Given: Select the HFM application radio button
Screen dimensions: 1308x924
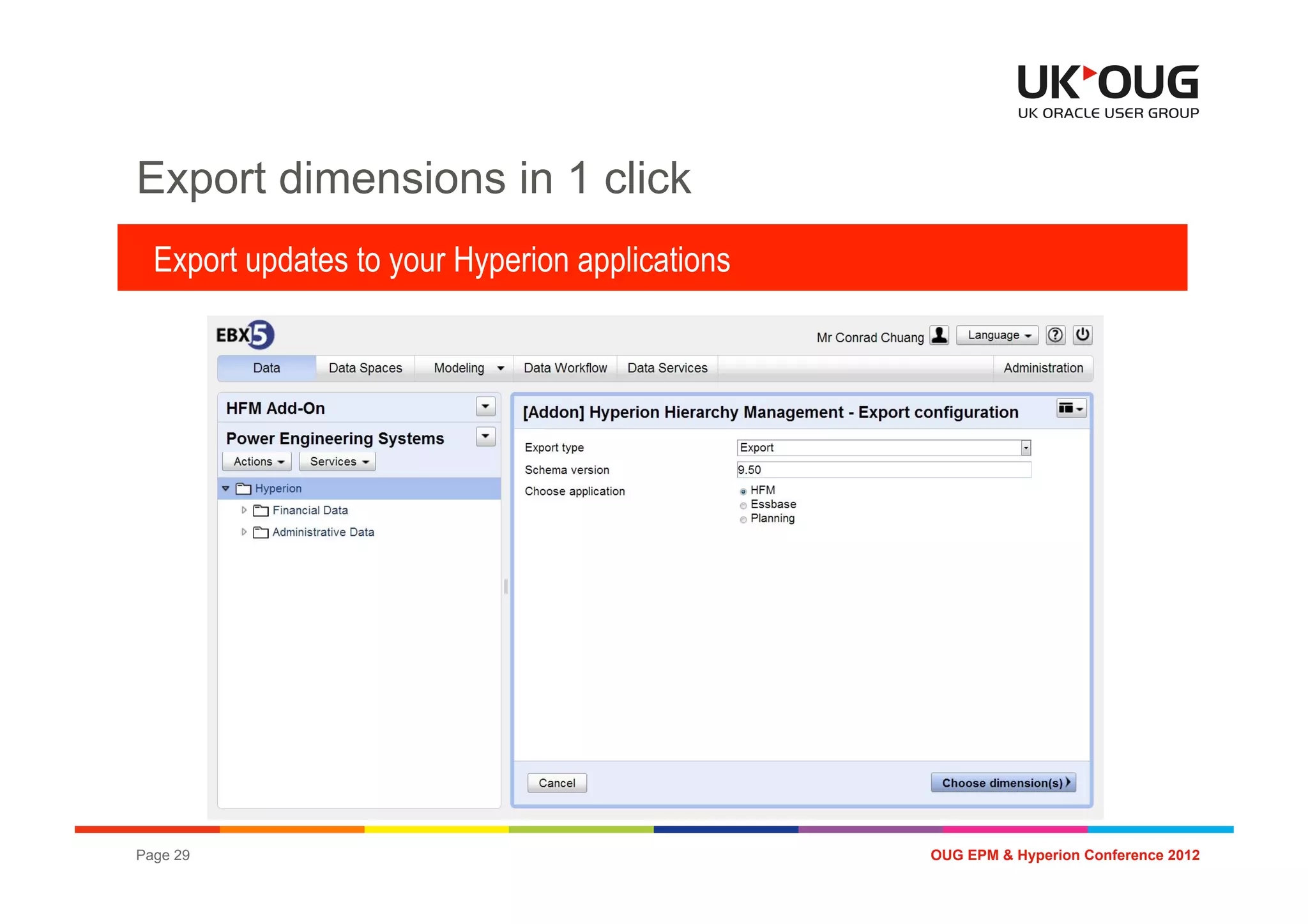Looking at the screenshot, I should 743,492.
